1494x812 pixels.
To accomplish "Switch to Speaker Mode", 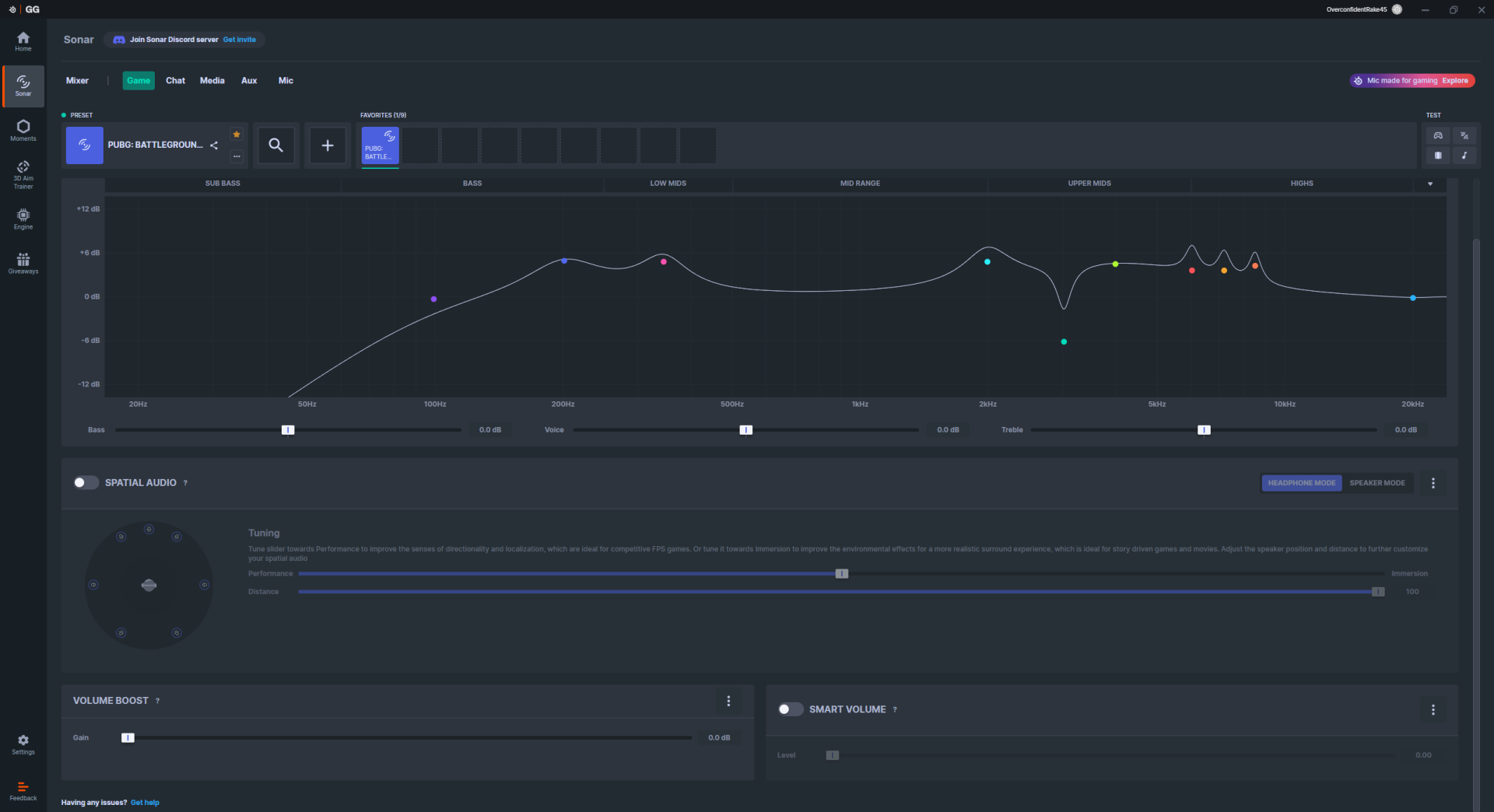I will coord(1377,483).
